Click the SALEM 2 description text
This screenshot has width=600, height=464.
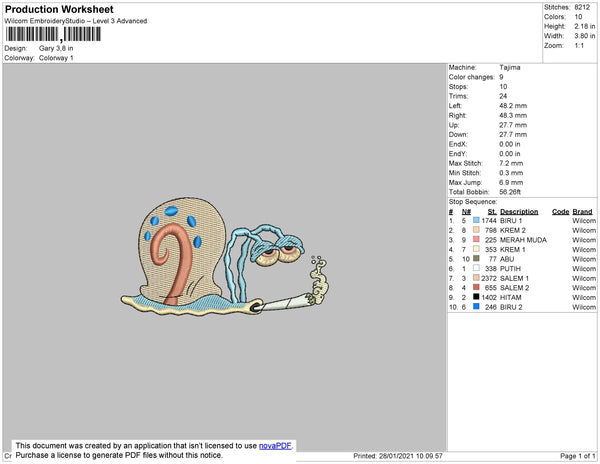pos(515,288)
